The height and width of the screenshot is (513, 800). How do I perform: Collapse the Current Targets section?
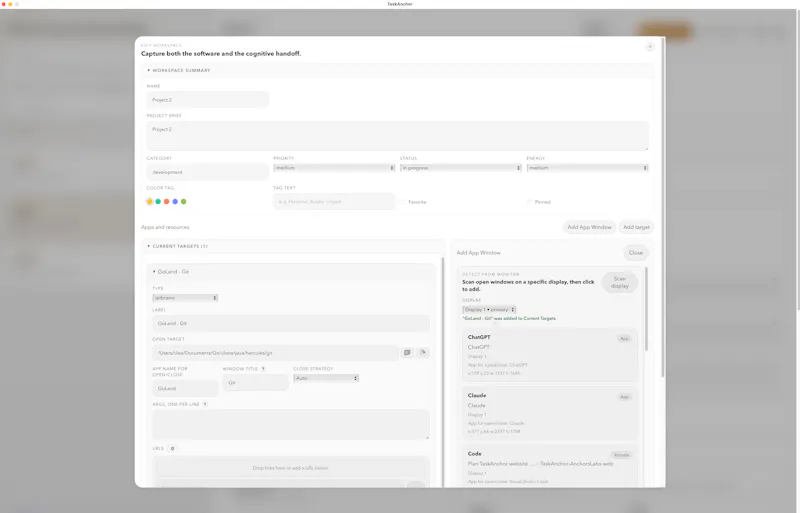[x=178, y=246]
